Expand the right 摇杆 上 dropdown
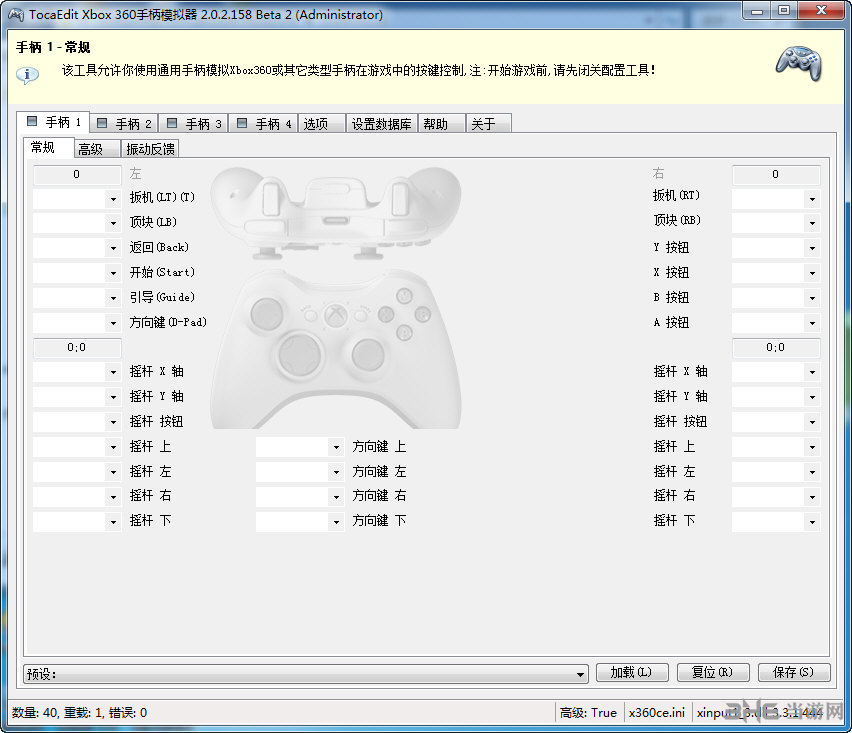The image size is (852, 733). (776, 447)
